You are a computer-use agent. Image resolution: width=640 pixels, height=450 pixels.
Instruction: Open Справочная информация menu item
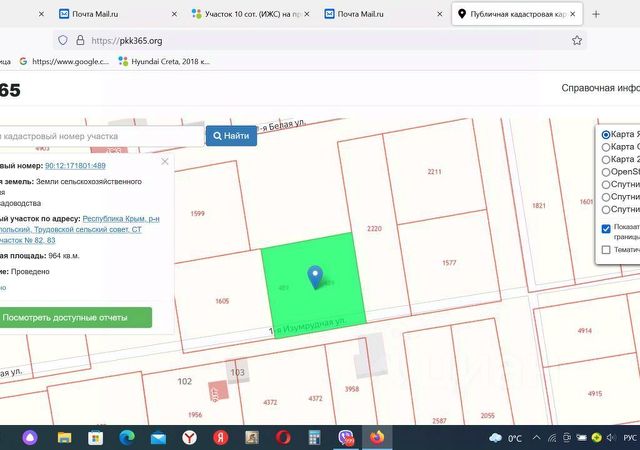(x=600, y=88)
